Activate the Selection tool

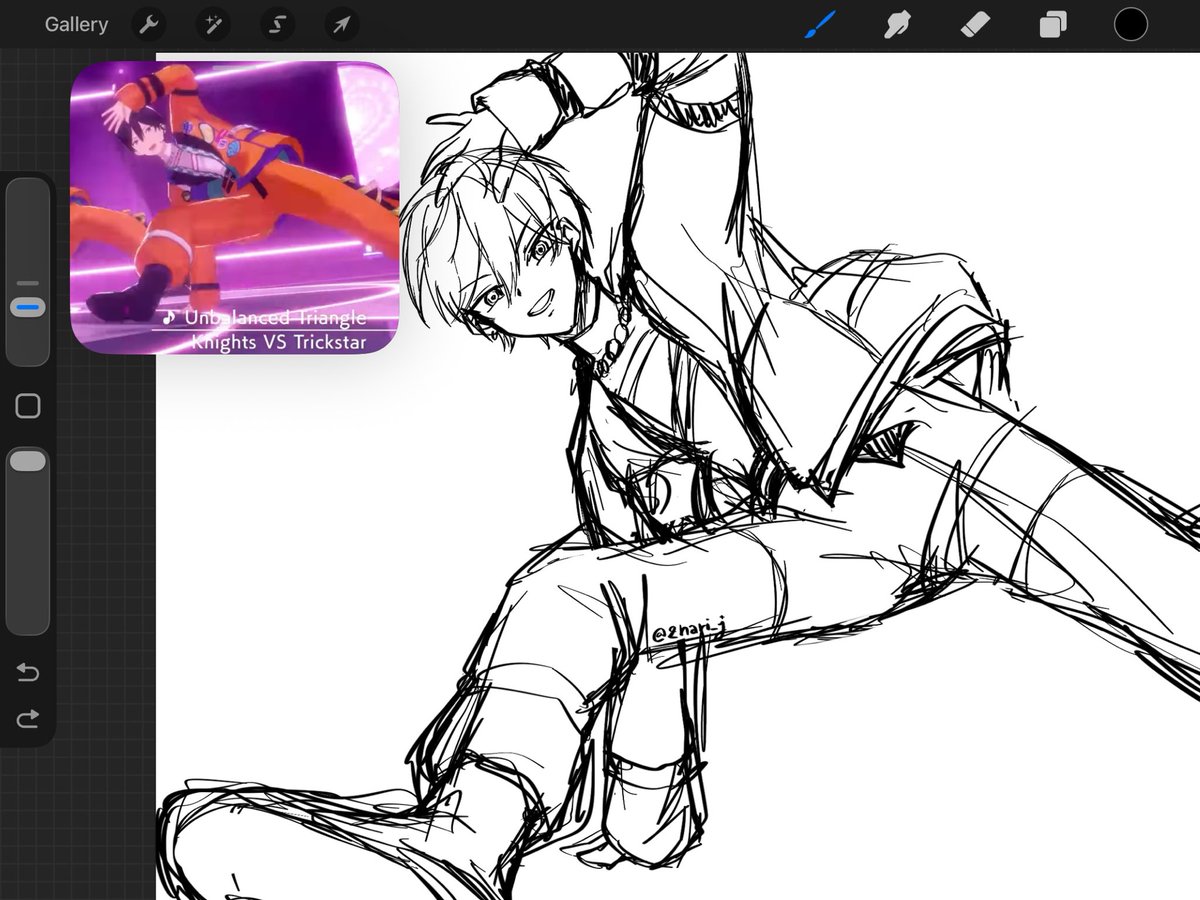tap(277, 25)
